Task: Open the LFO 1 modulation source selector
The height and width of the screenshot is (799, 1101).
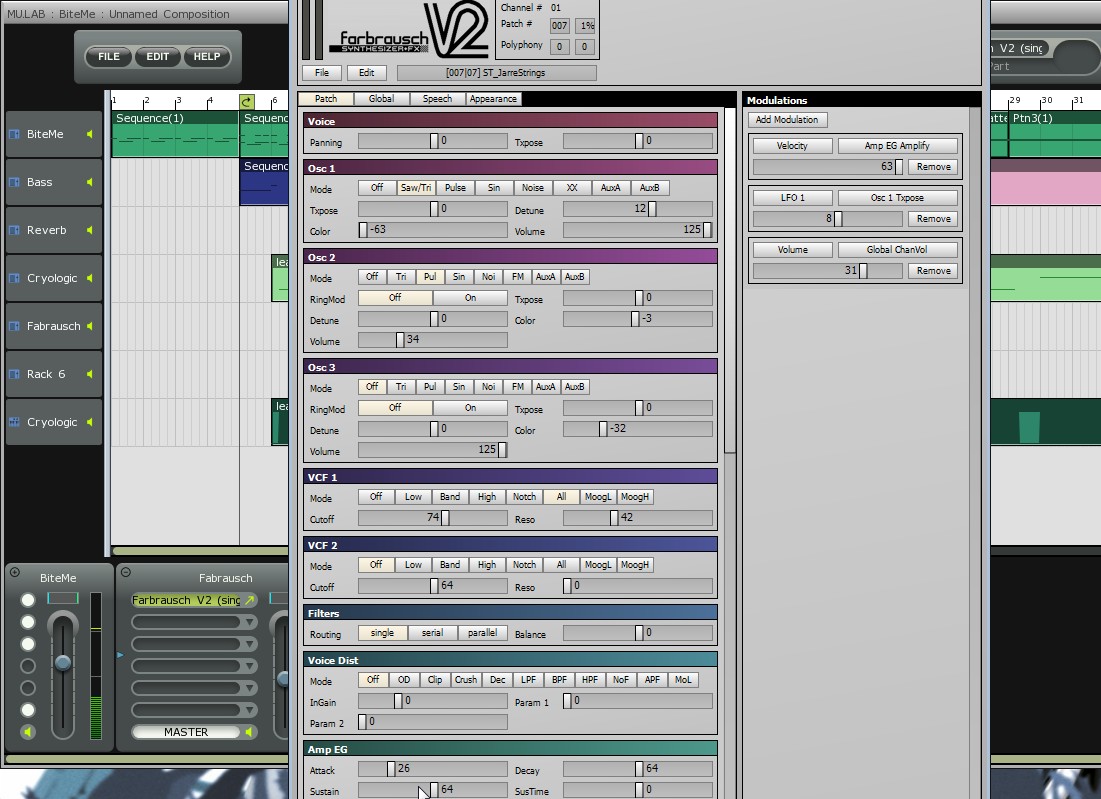Action: [792, 198]
